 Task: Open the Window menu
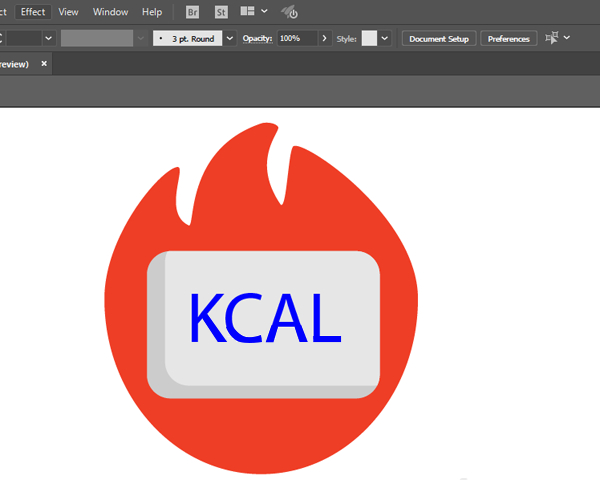click(110, 12)
